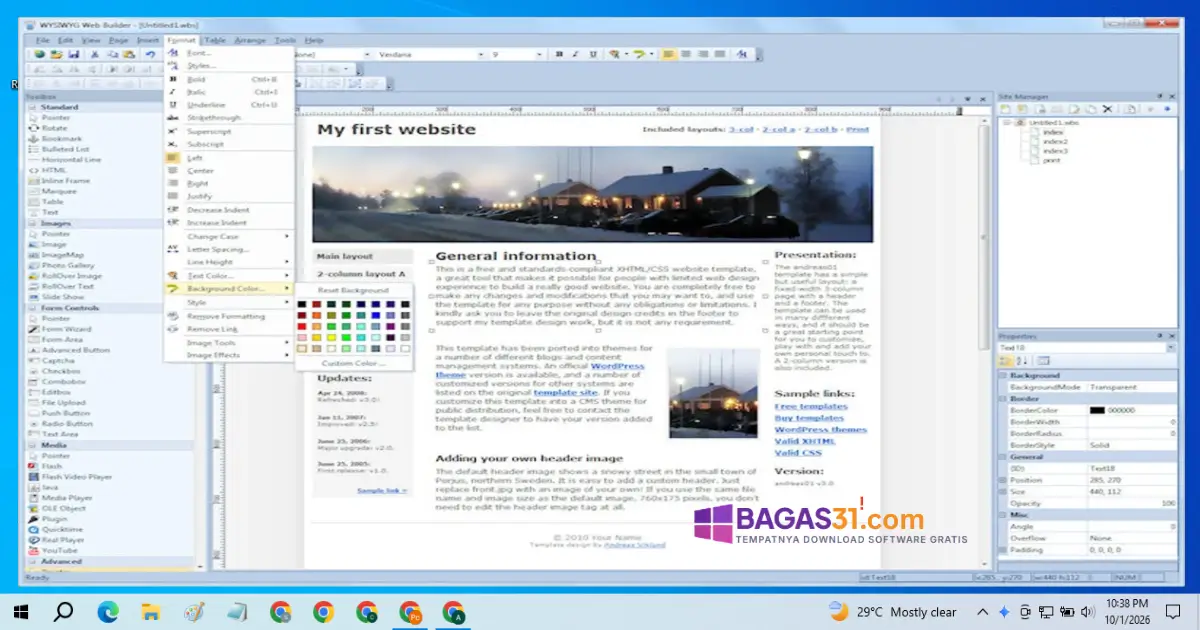The width and height of the screenshot is (1200, 630).
Task: Select the Slide Show tool in the Toolbox
Action: coord(62,297)
